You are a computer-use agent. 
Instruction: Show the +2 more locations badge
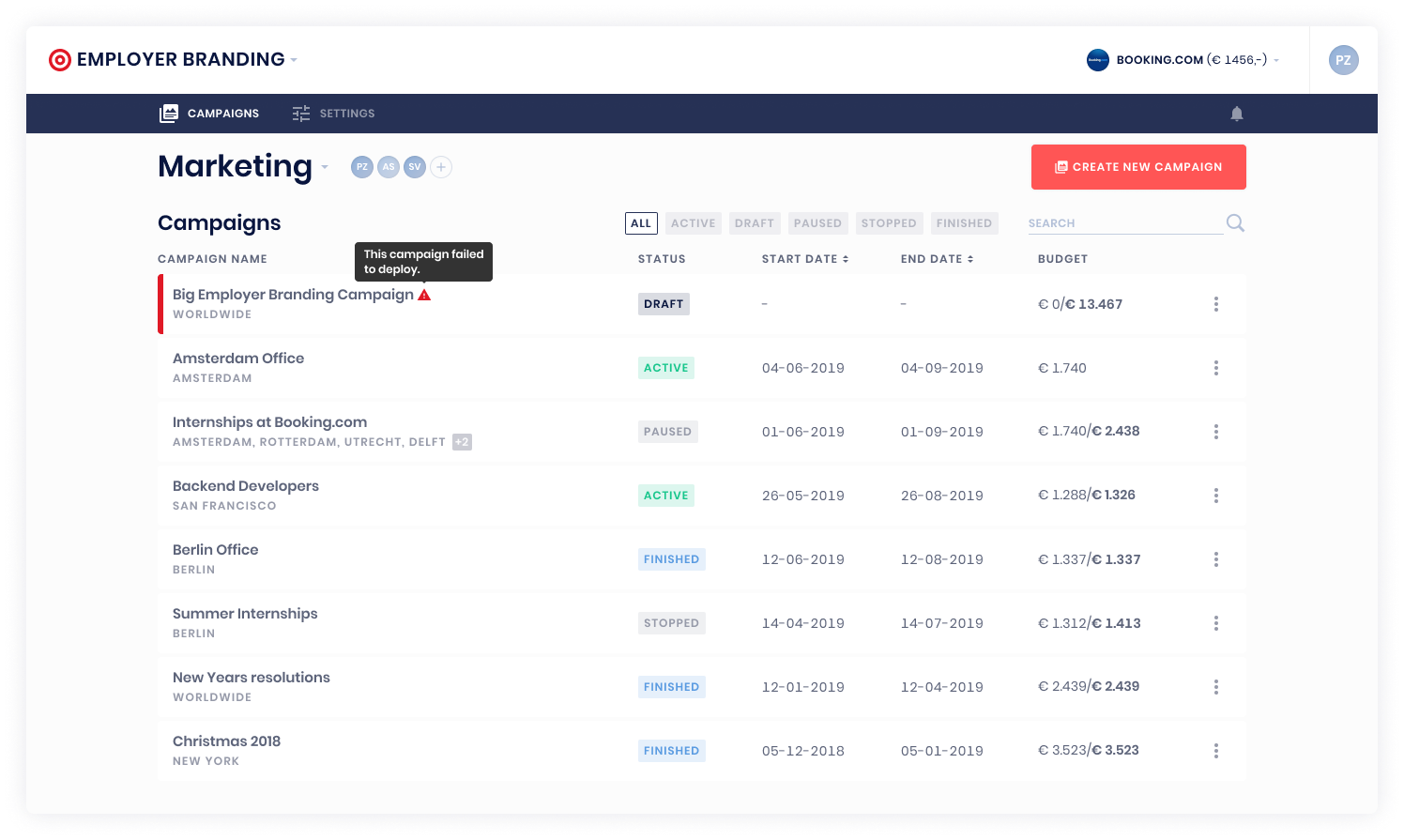(462, 442)
